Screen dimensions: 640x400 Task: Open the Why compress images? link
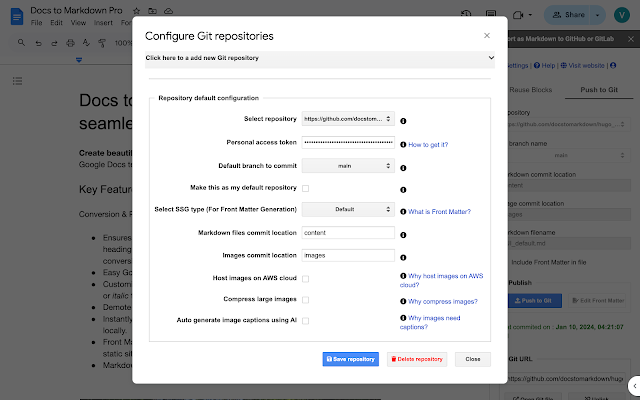442,302
